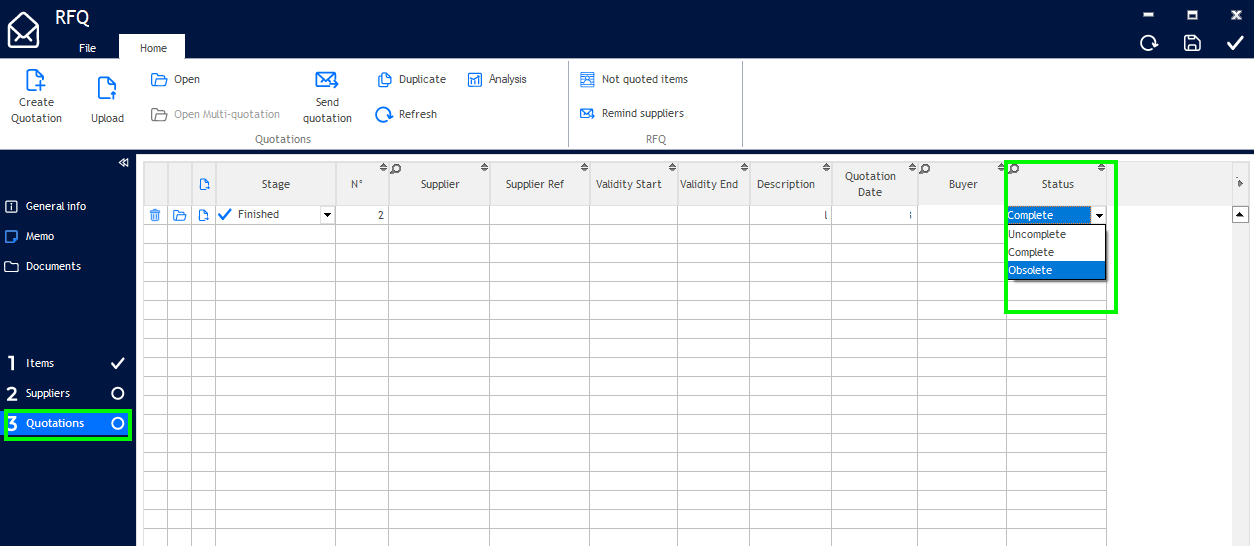This screenshot has height=546, width=1254.
Task: Open the File menu tab
Action: click(88, 48)
